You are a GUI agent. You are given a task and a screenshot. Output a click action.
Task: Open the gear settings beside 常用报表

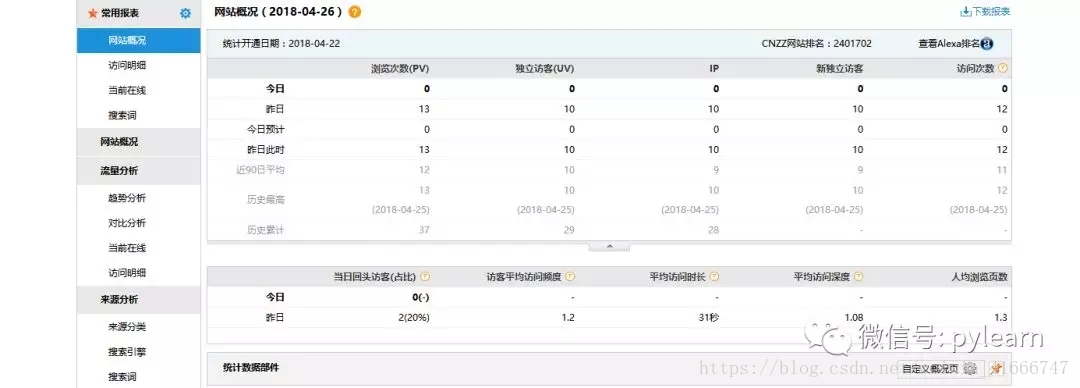tap(185, 13)
